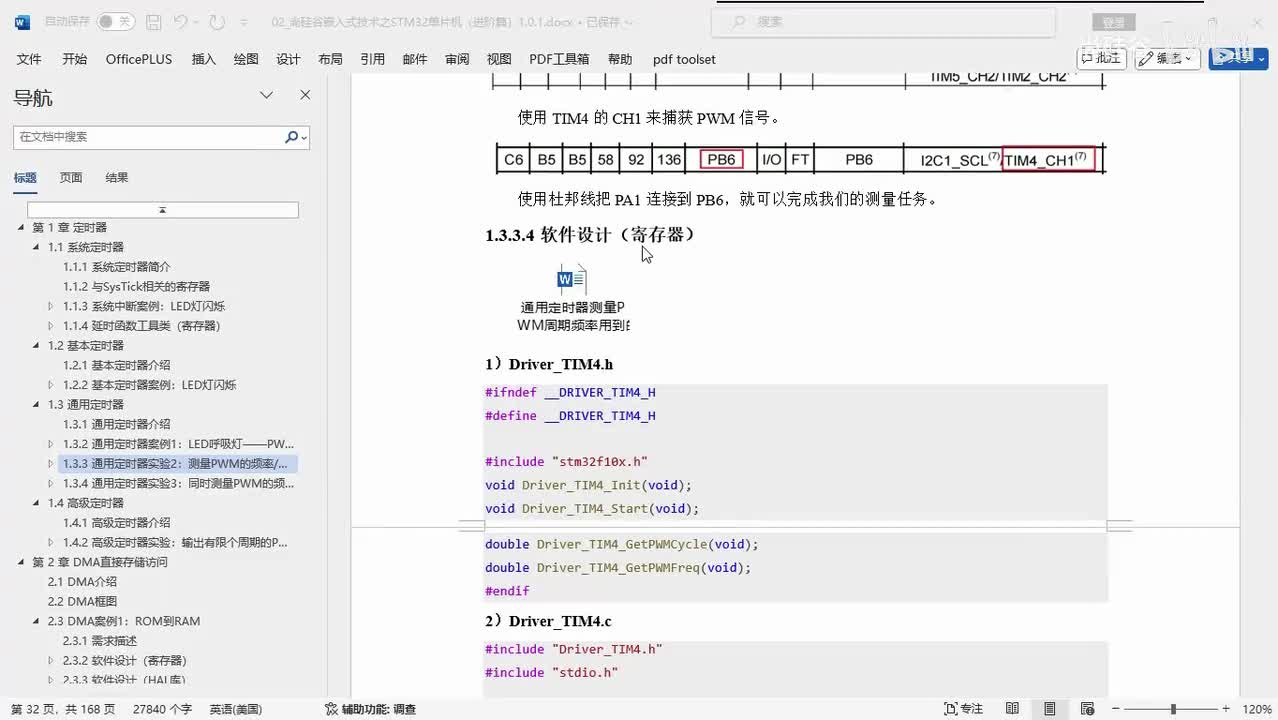
Task: Open the pdf toolset ribbon tab
Action: coord(684,59)
